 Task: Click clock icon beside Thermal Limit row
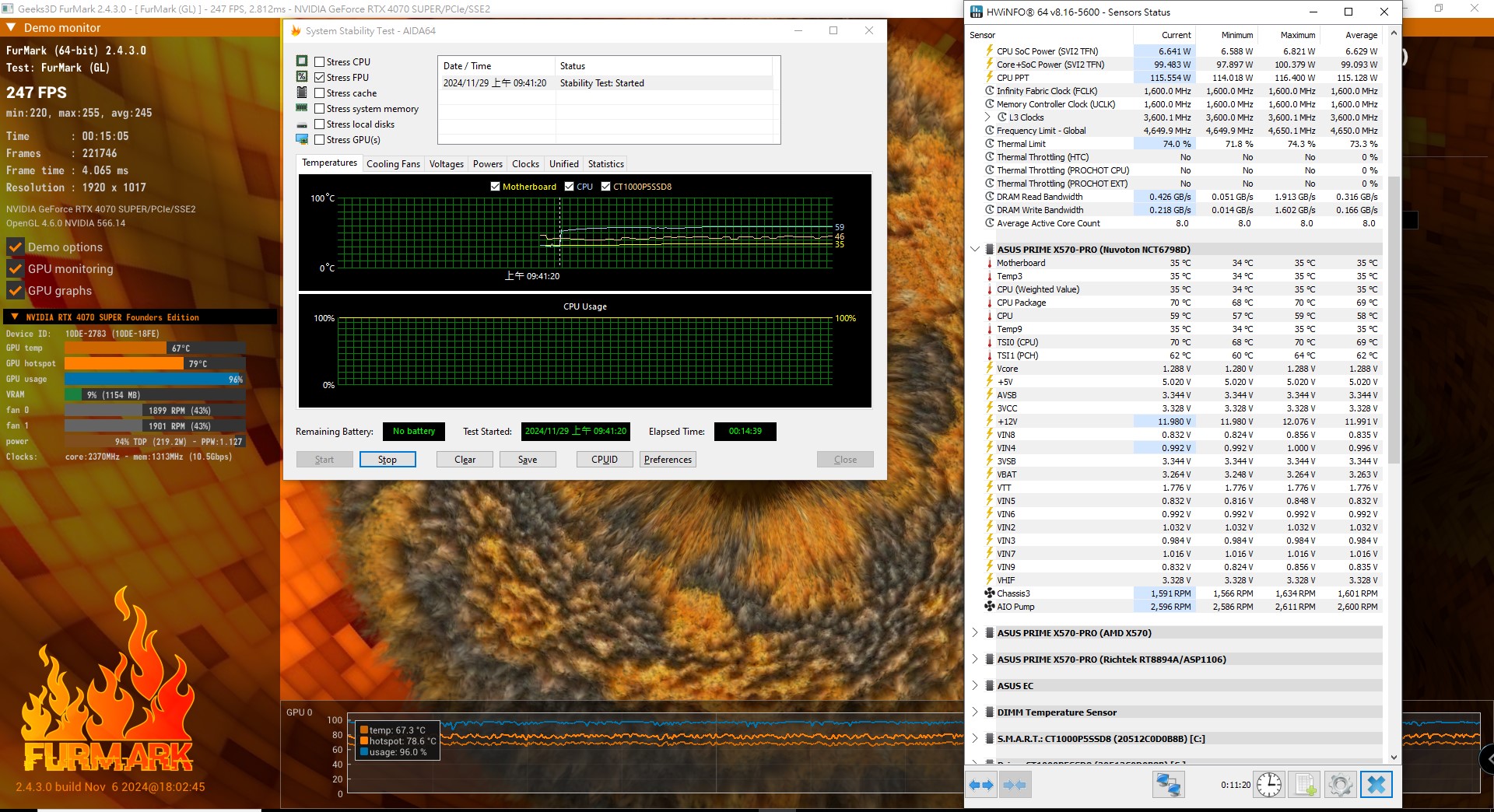click(x=990, y=144)
